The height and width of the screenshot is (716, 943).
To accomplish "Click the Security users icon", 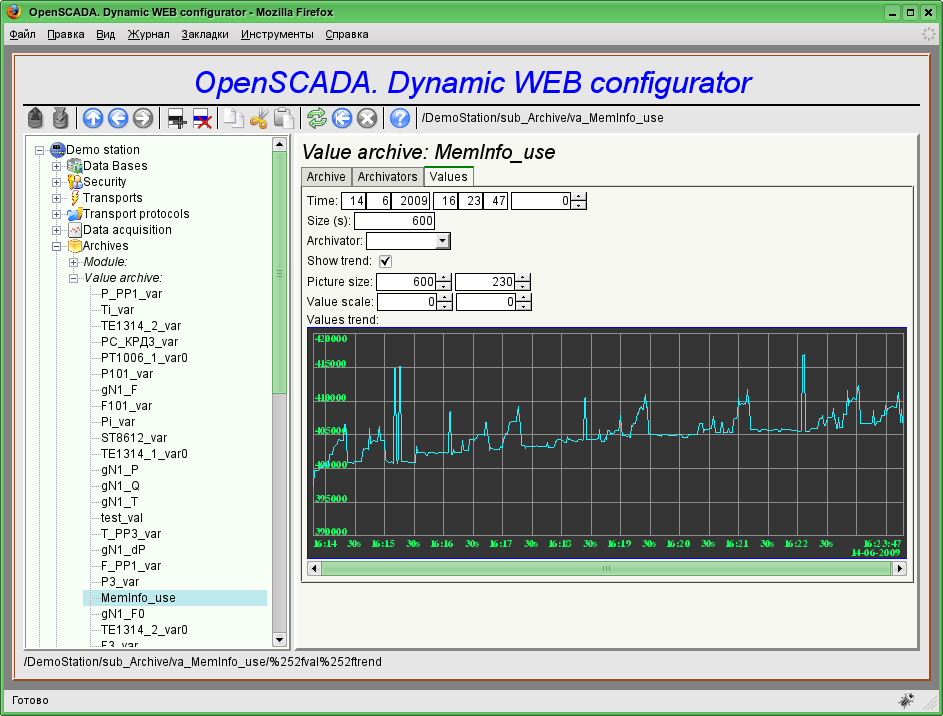I will click(x=75, y=182).
